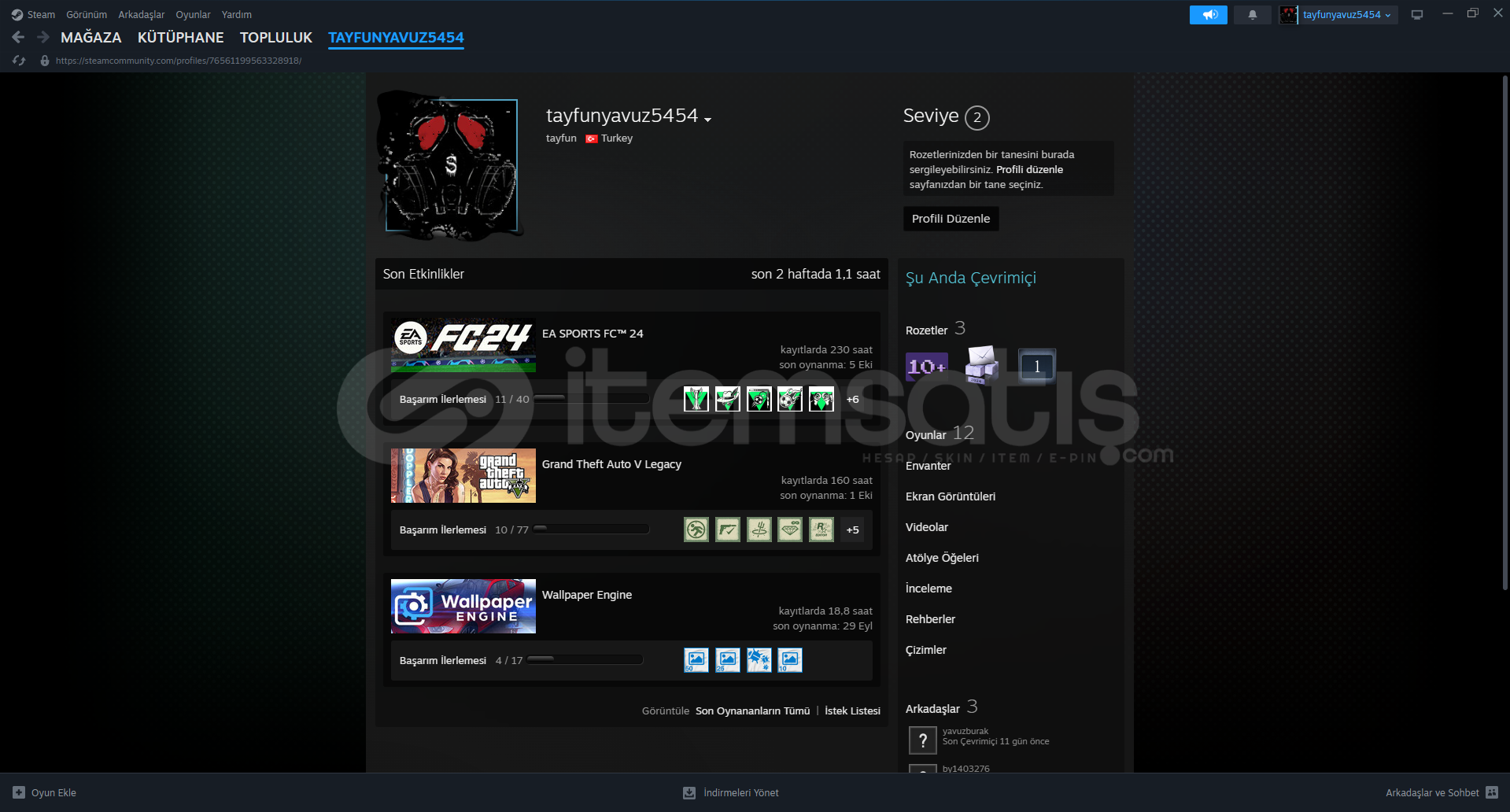Open the EA SPORTS FC 24 game title
Screen dimensions: 1510x812
click(593, 334)
